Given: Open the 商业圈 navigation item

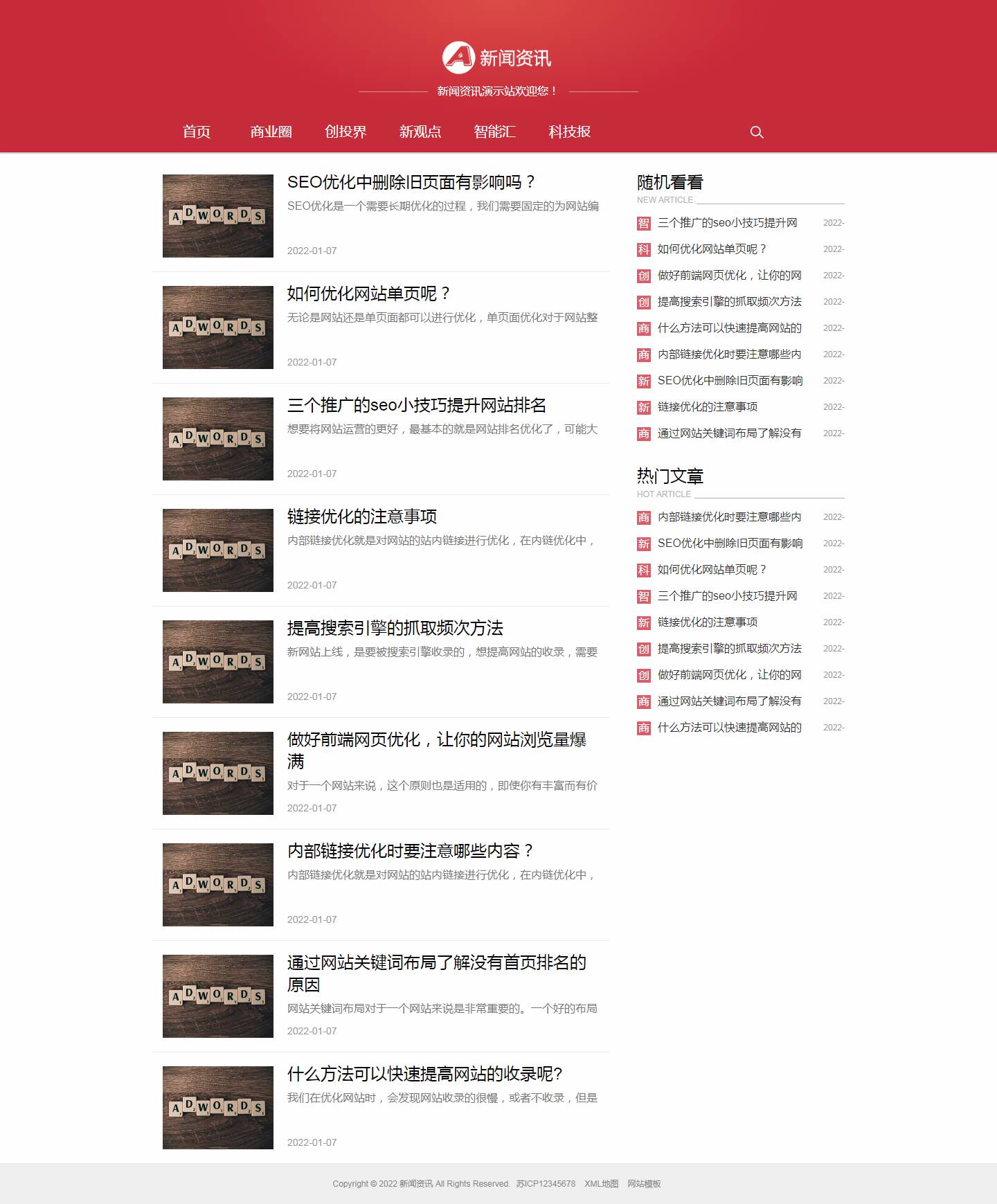Looking at the screenshot, I should 271,132.
